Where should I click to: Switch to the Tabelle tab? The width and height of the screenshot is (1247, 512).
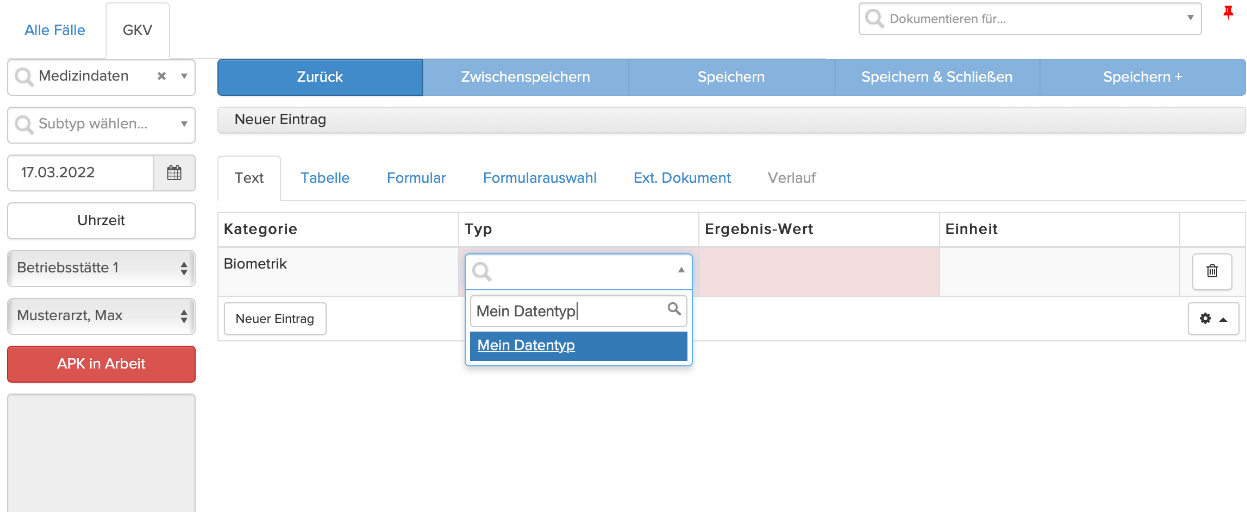tap(325, 178)
